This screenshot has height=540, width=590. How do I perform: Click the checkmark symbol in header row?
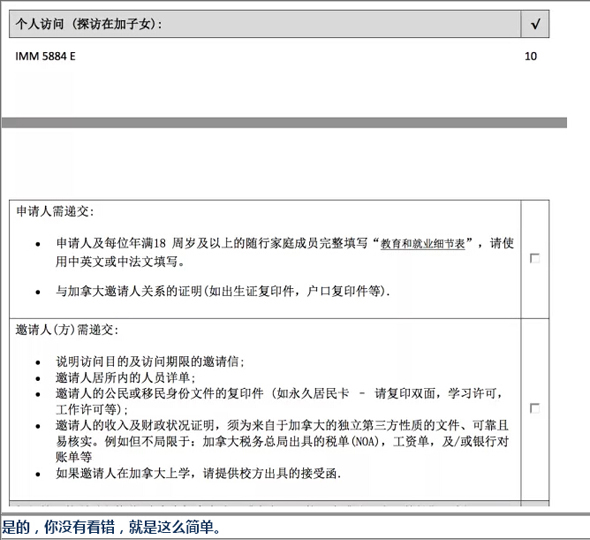535,24
